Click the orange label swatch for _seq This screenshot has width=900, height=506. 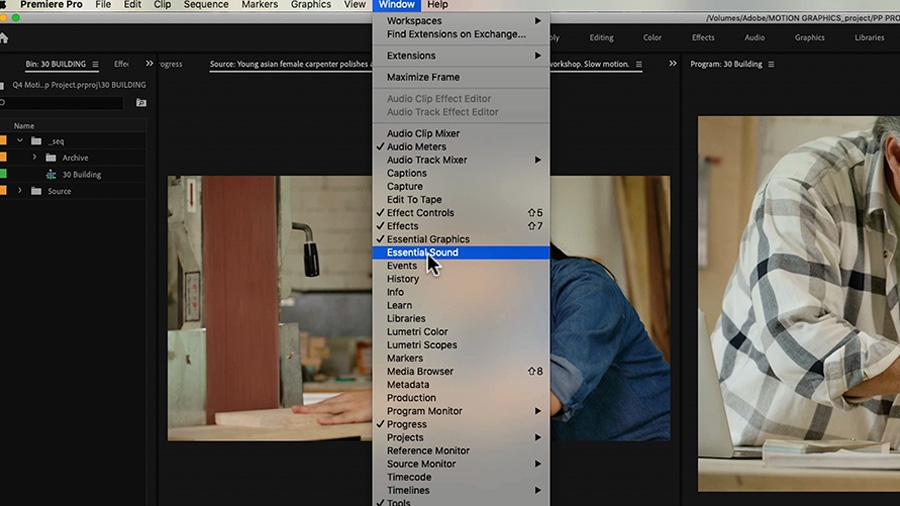[3, 141]
